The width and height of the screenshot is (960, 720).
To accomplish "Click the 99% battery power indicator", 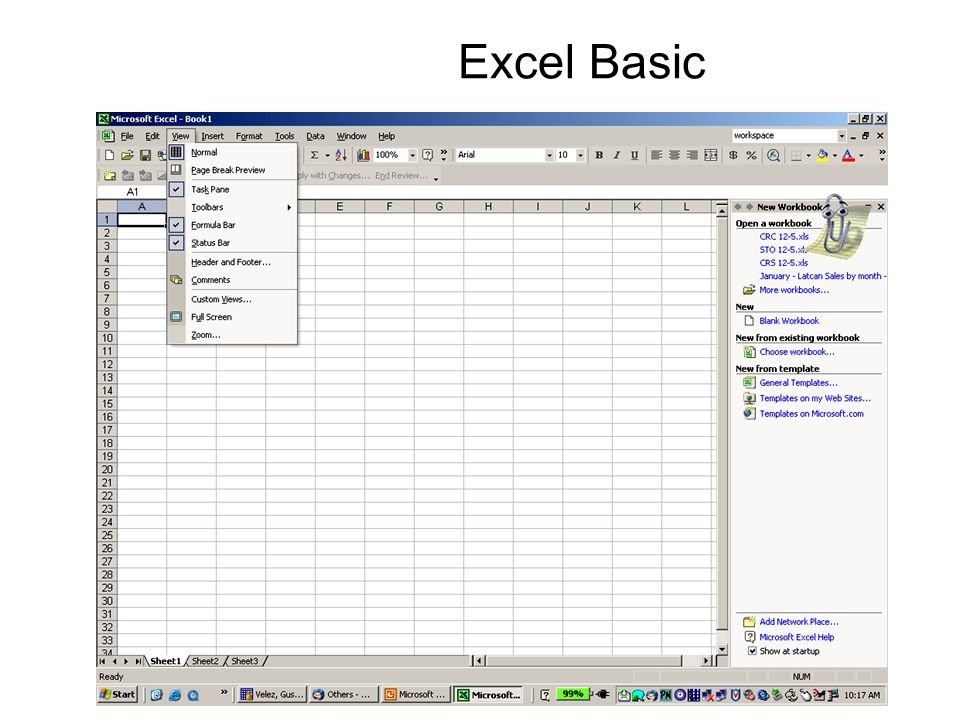I will 572,694.
